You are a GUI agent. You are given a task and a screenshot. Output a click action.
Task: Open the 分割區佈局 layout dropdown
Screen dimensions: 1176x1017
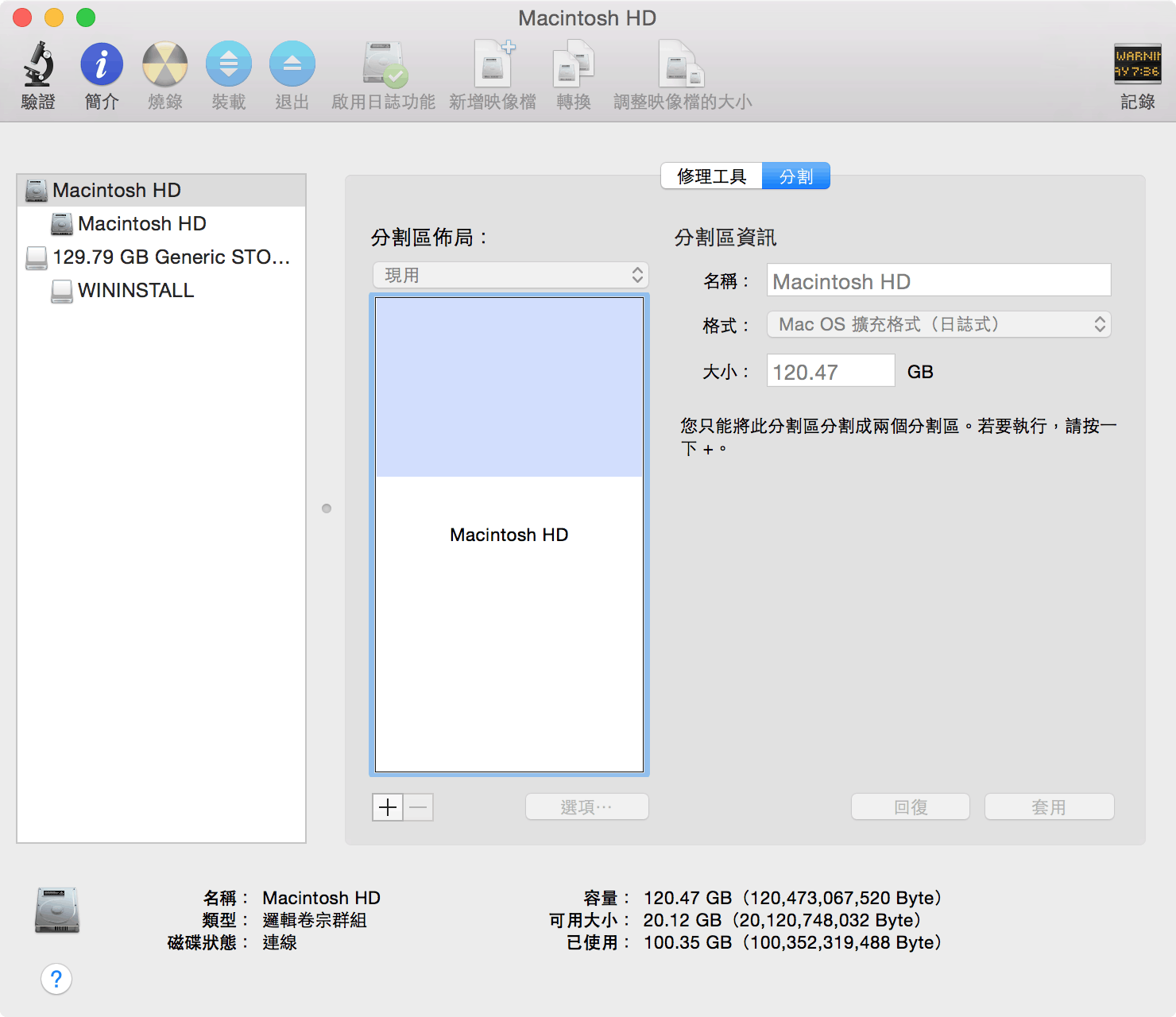510,275
